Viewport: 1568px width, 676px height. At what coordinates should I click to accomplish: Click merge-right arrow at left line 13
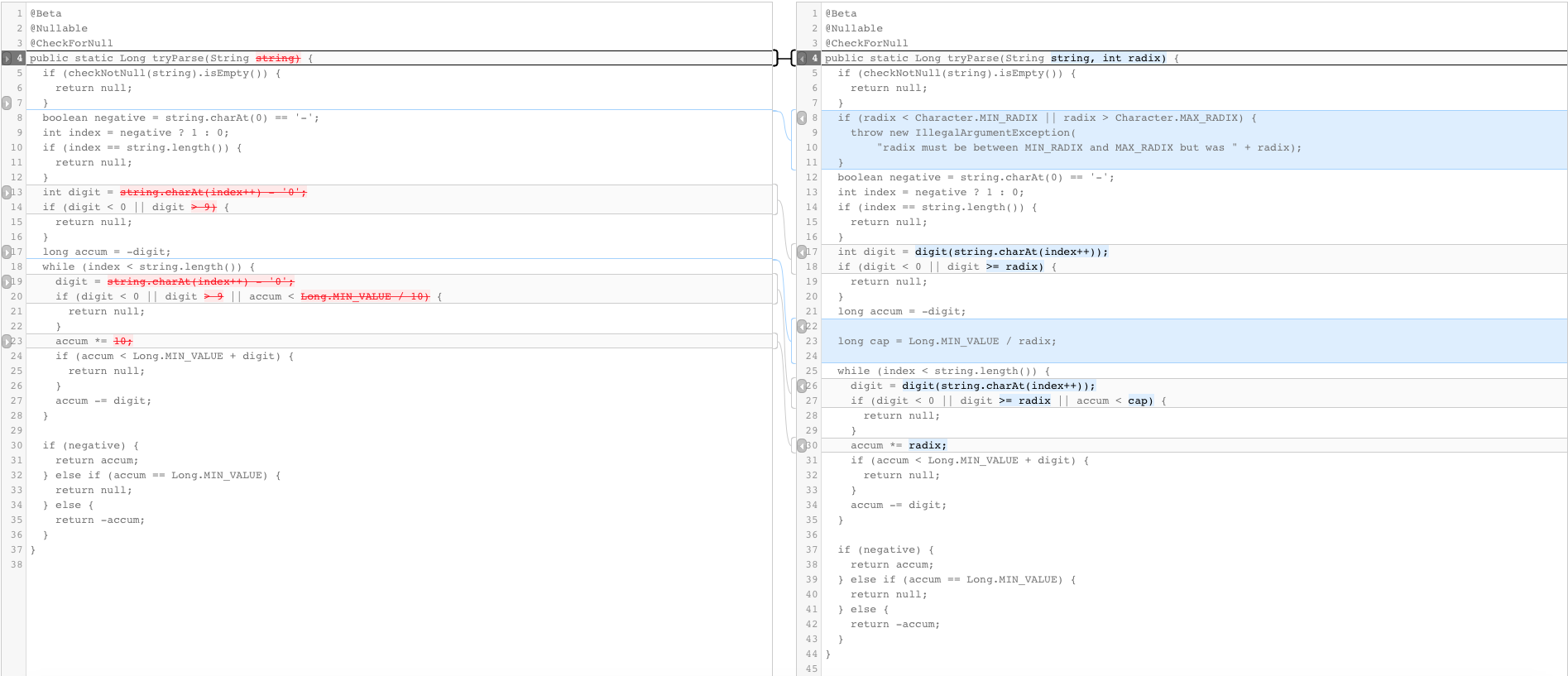[7, 193]
